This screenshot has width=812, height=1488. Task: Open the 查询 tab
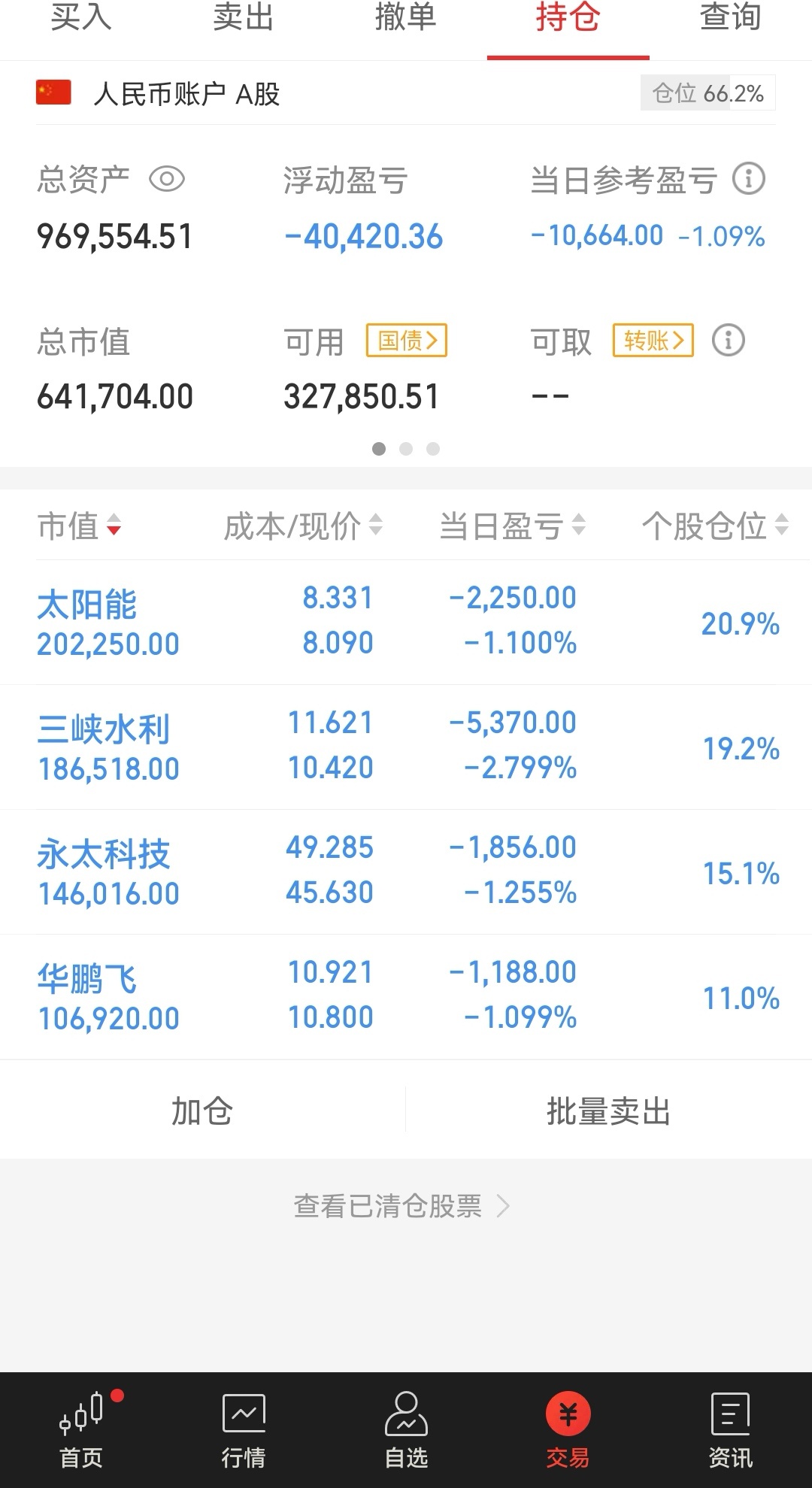(730, 18)
